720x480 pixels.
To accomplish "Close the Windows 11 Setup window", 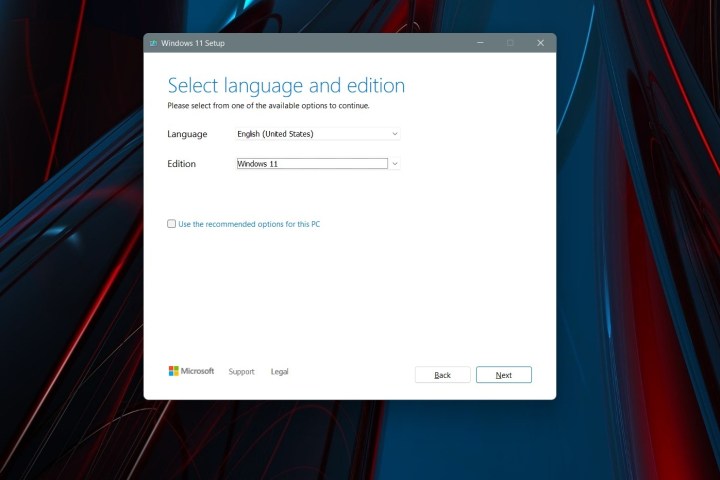I will pos(540,43).
